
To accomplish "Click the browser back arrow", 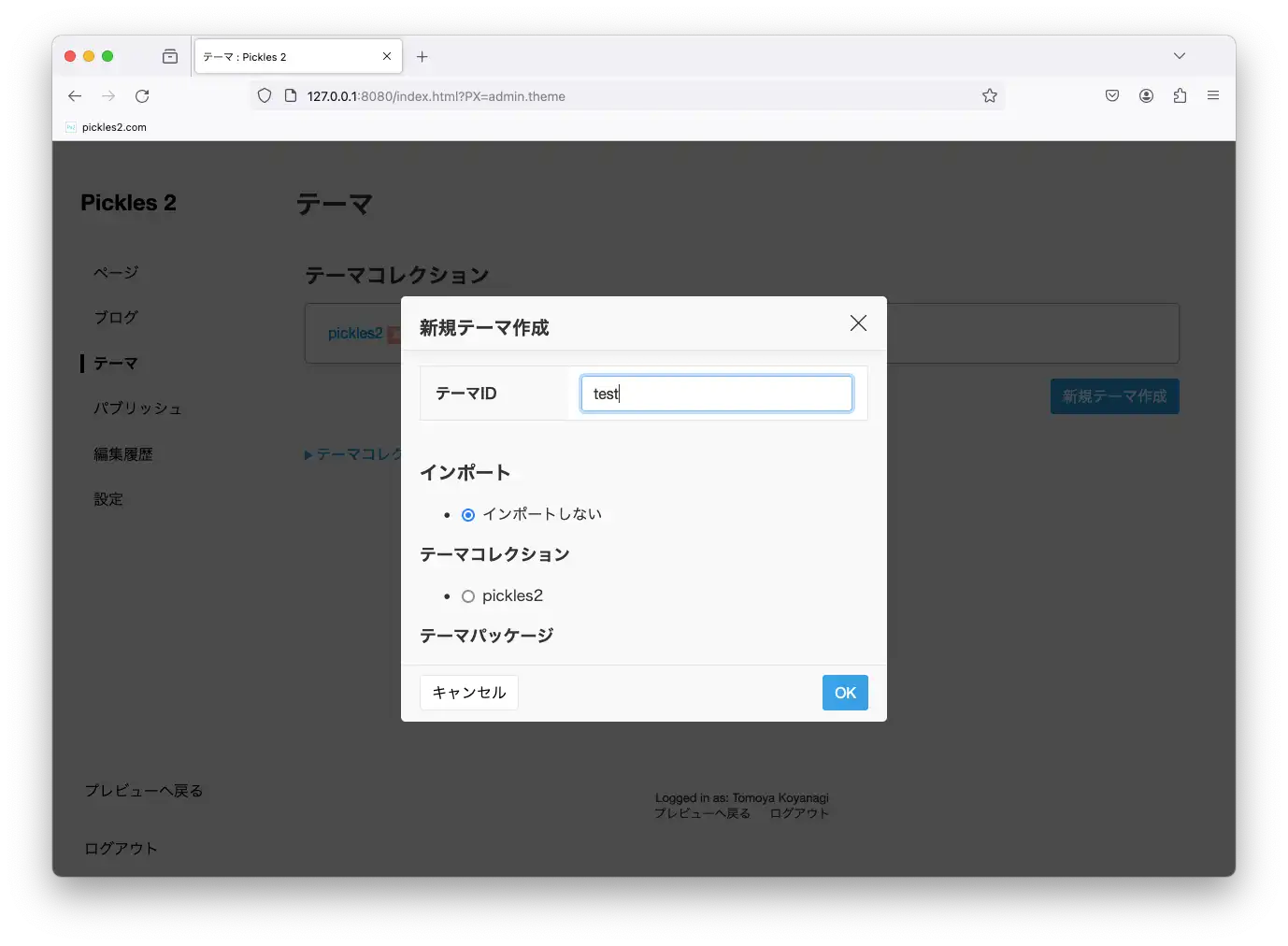I will [x=75, y=96].
